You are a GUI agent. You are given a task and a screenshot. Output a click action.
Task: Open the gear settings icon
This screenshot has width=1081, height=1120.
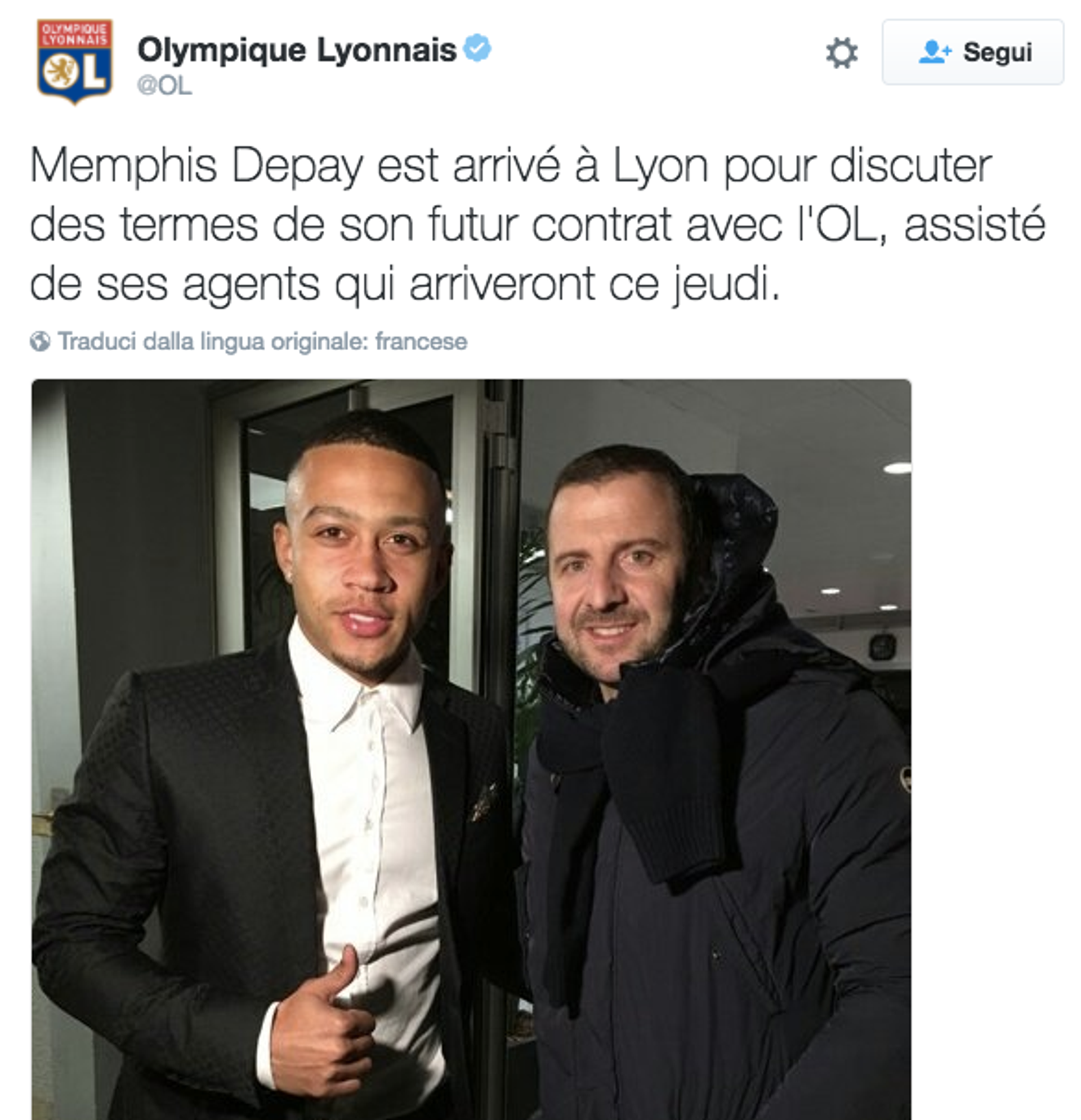[x=842, y=53]
